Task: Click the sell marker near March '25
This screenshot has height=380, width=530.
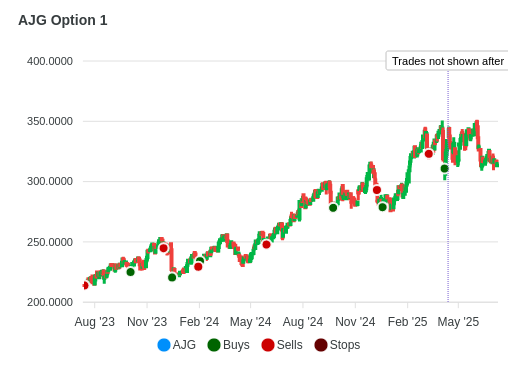Action: [429, 154]
